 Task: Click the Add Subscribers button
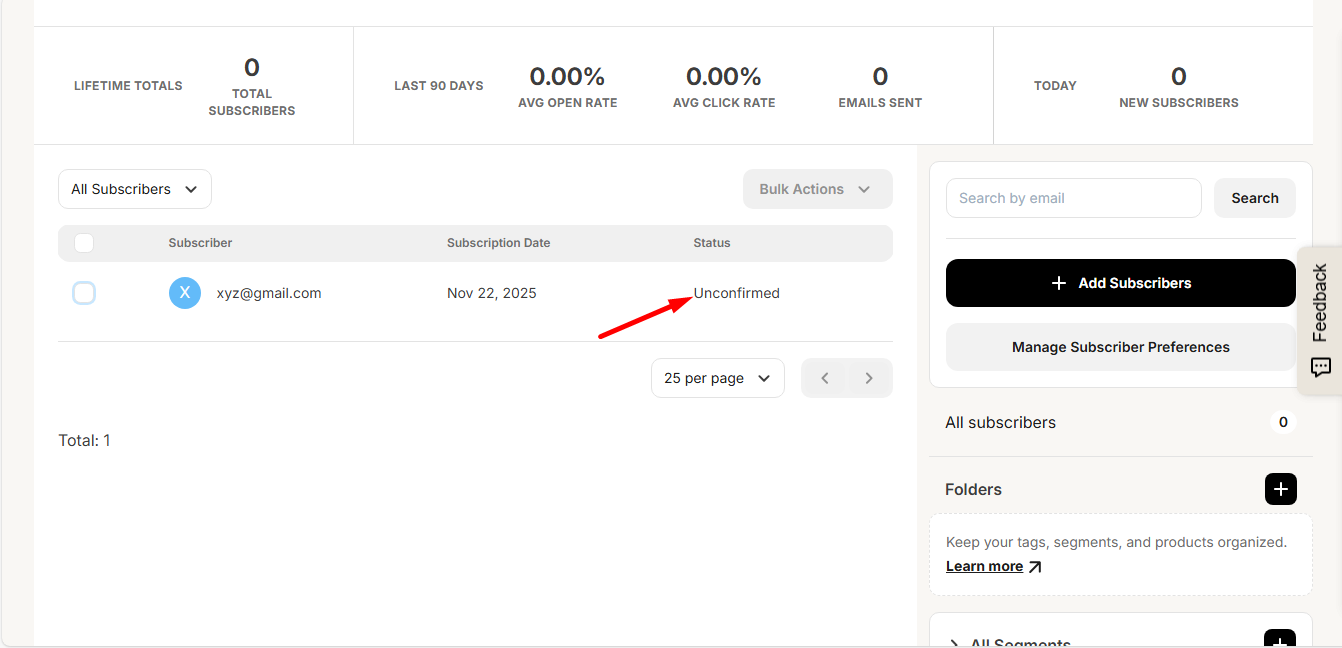coord(1120,283)
